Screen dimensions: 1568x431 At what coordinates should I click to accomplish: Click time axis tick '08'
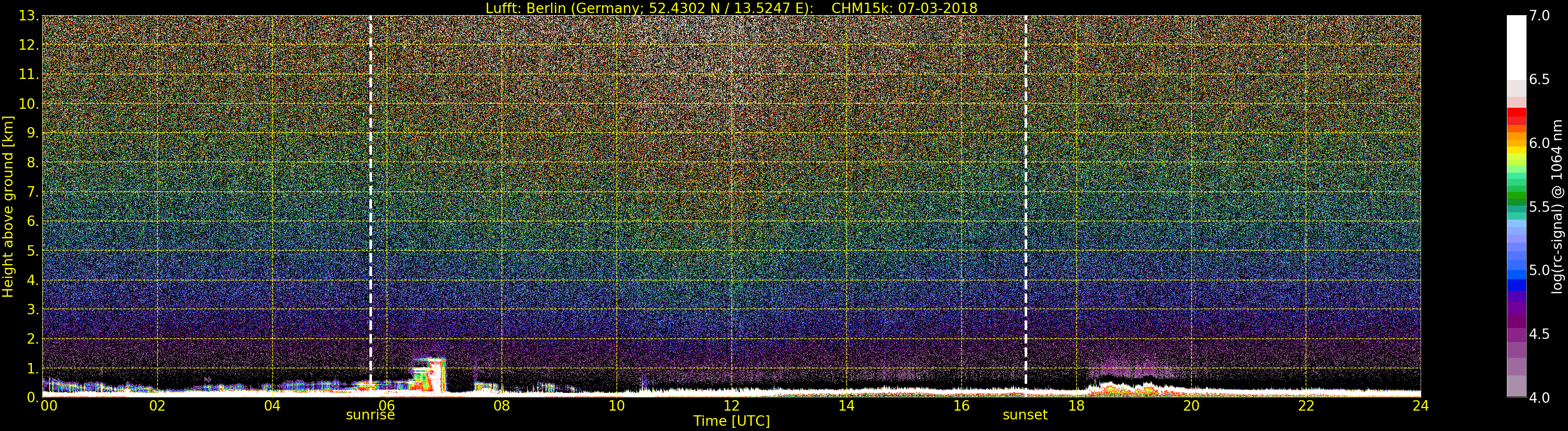click(502, 405)
